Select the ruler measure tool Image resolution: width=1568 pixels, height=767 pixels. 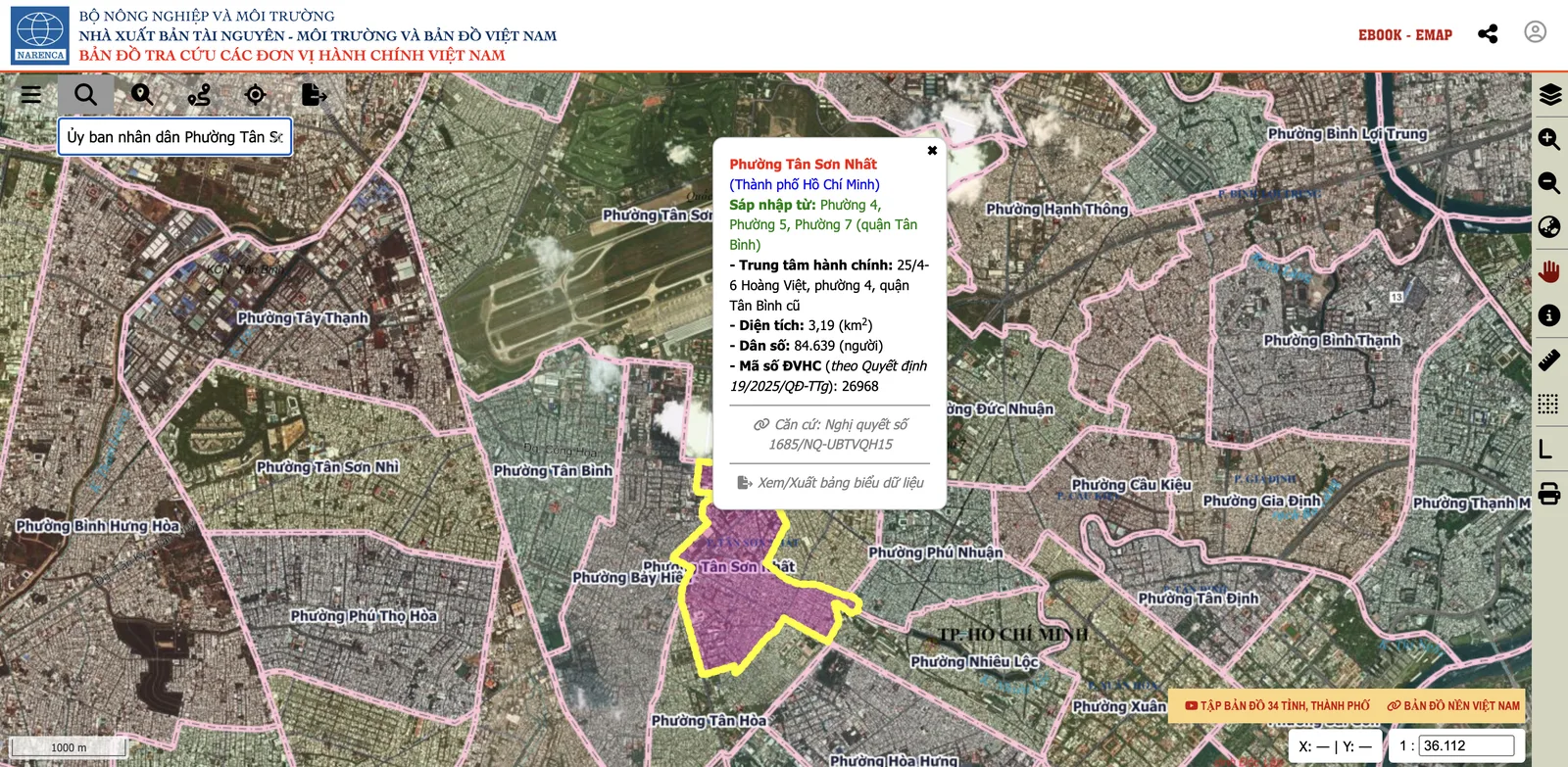point(1549,360)
